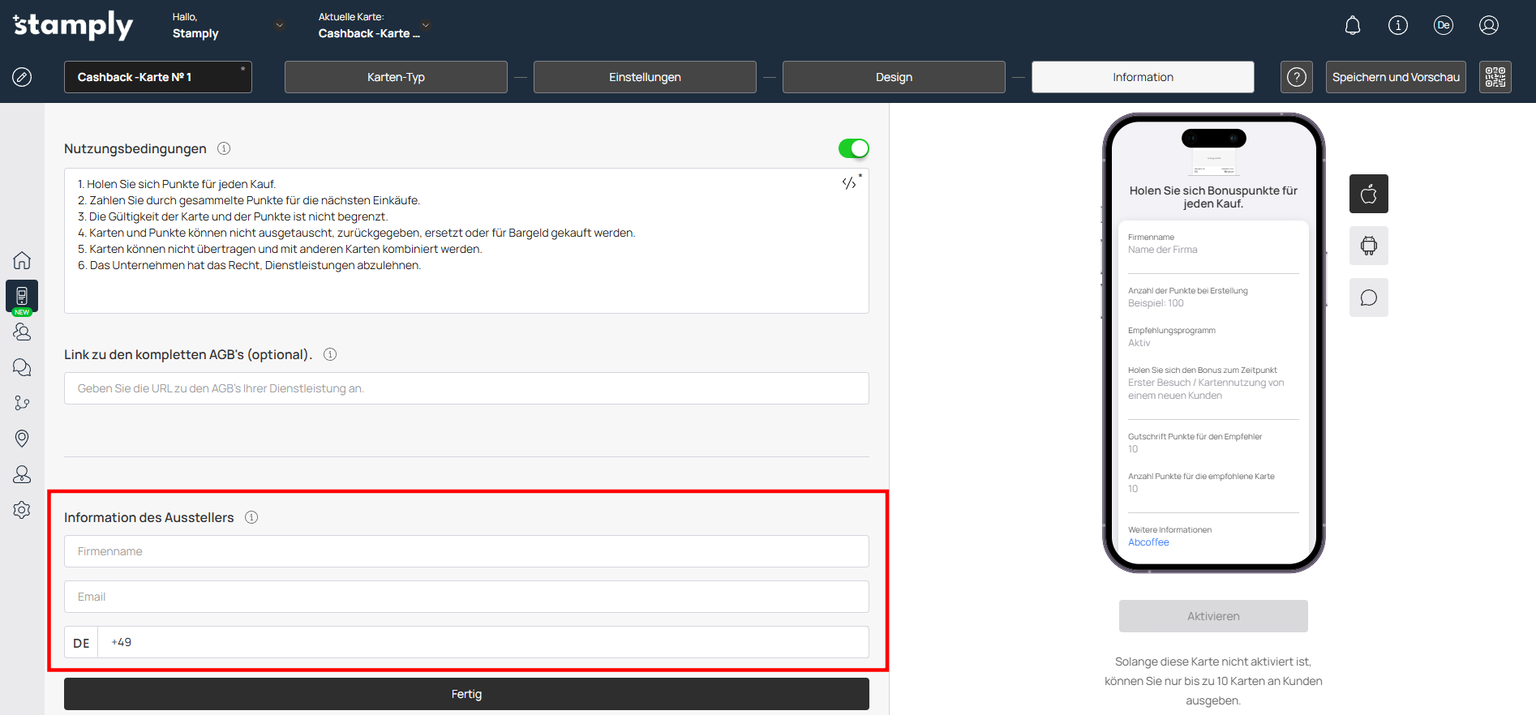
Task: Open the chat message preview icon
Action: point(1368,298)
